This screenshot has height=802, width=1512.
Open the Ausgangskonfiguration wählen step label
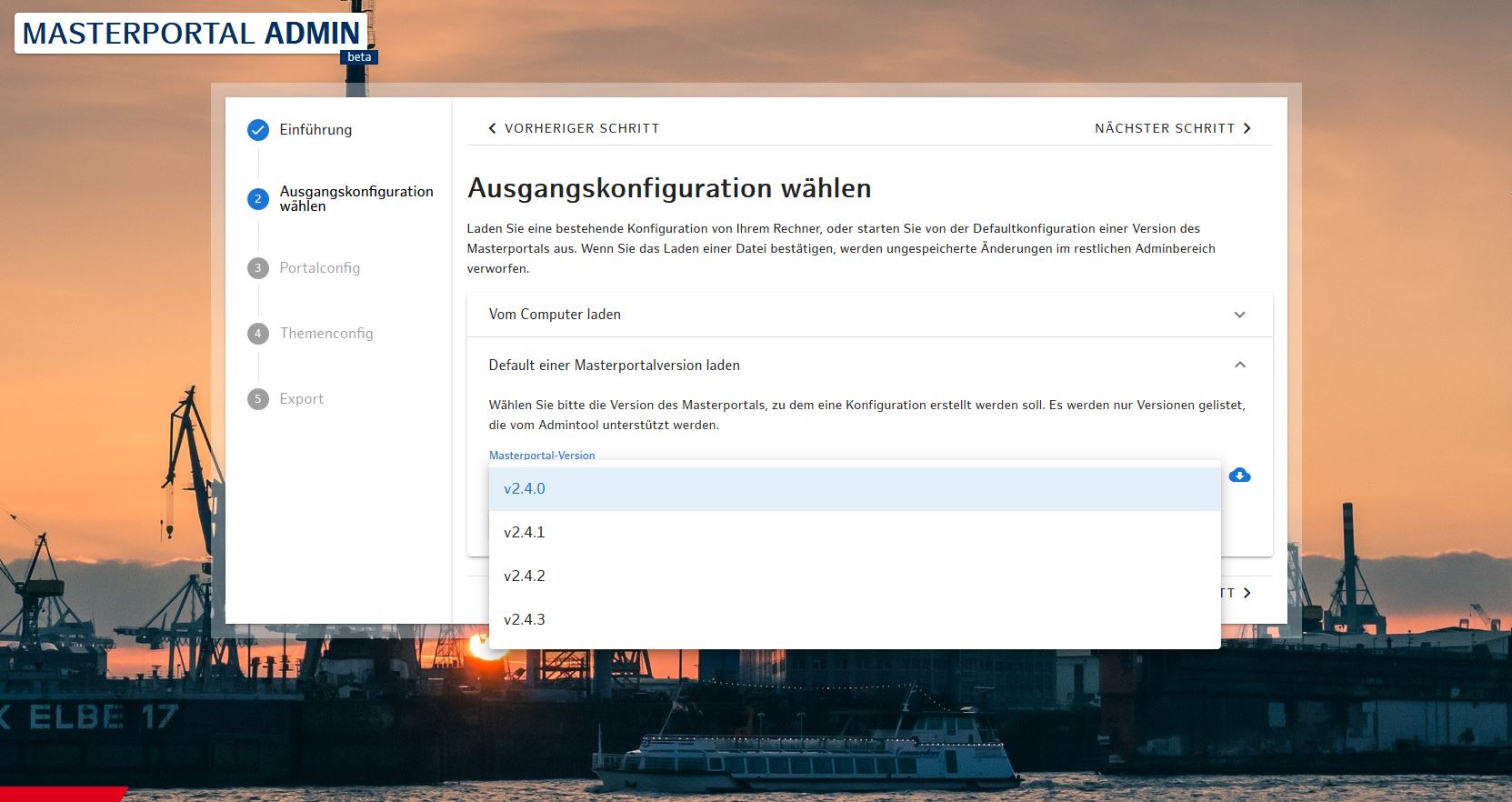click(356, 199)
